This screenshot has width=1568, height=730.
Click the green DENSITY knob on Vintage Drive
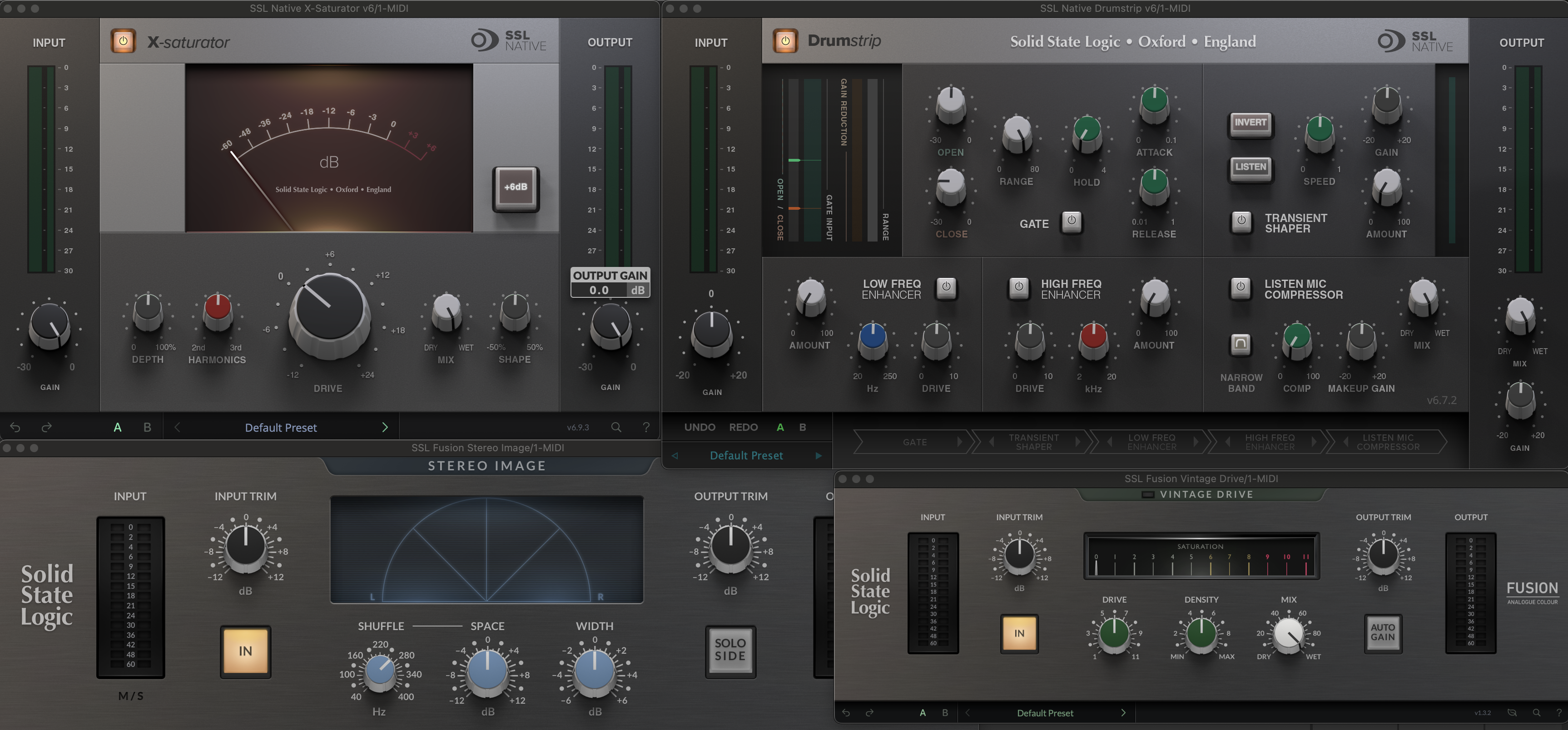(x=1201, y=635)
